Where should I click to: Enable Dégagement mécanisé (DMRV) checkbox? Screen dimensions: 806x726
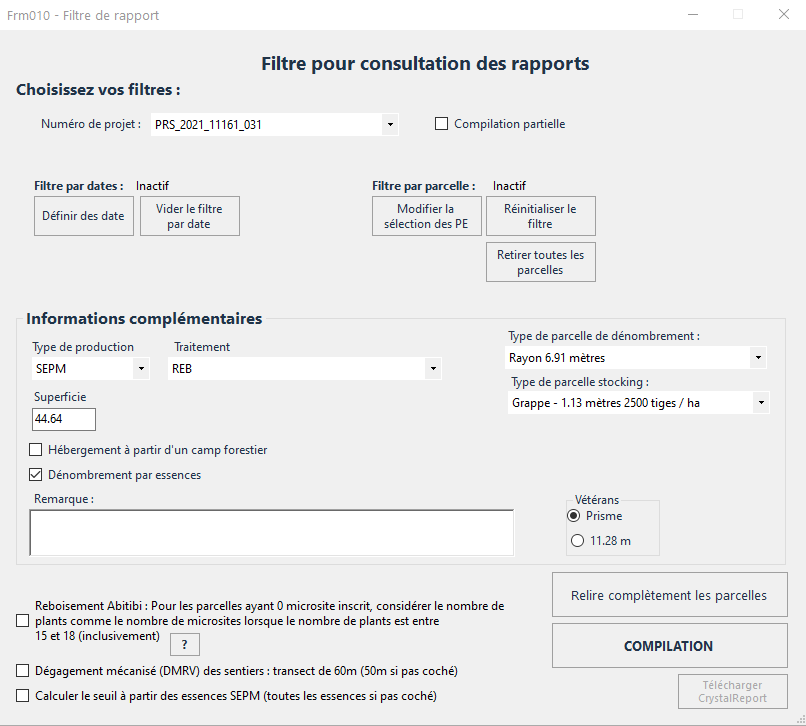click(x=23, y=671)
